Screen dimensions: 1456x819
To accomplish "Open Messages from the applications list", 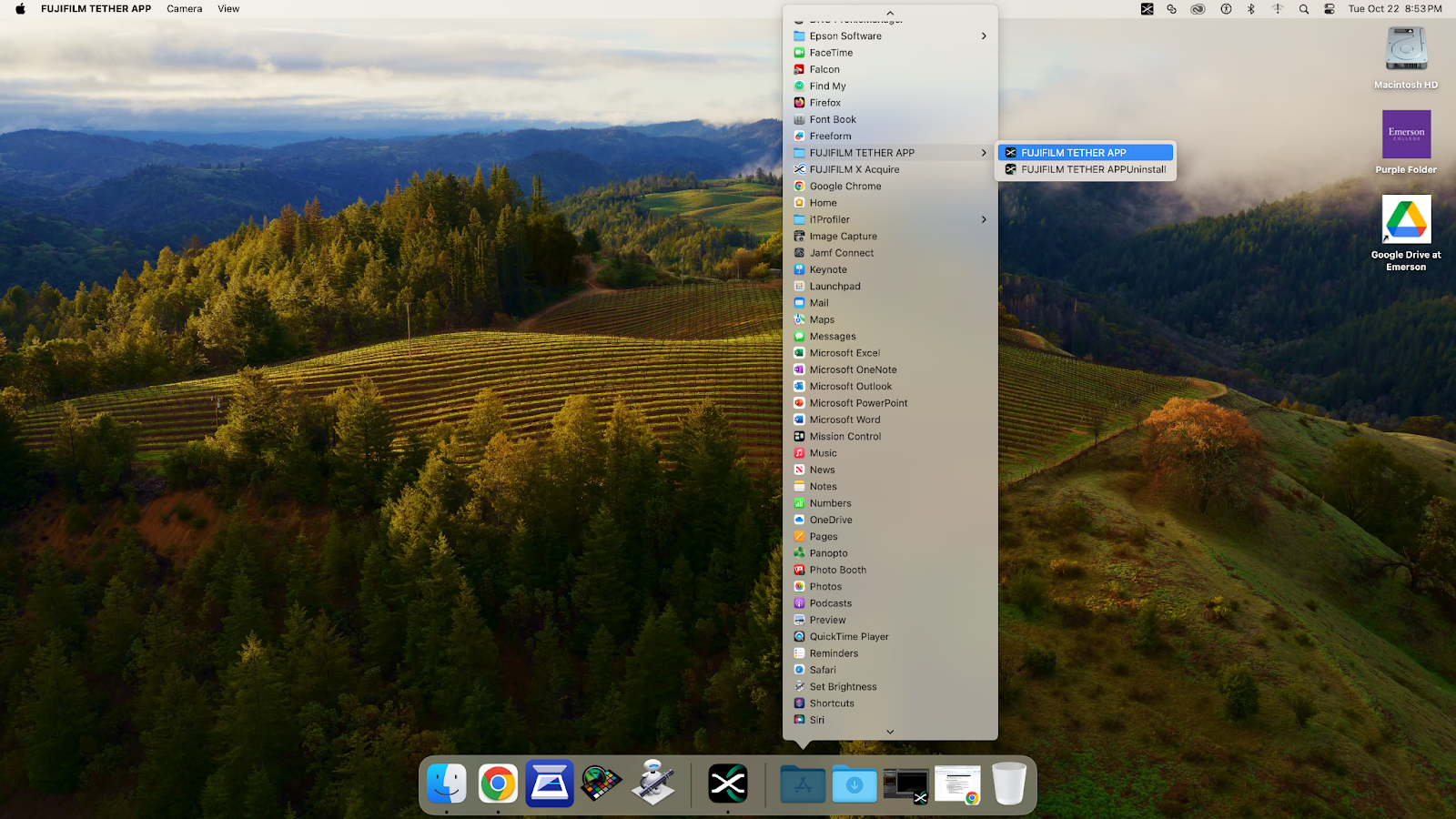I will click(890, 337).
